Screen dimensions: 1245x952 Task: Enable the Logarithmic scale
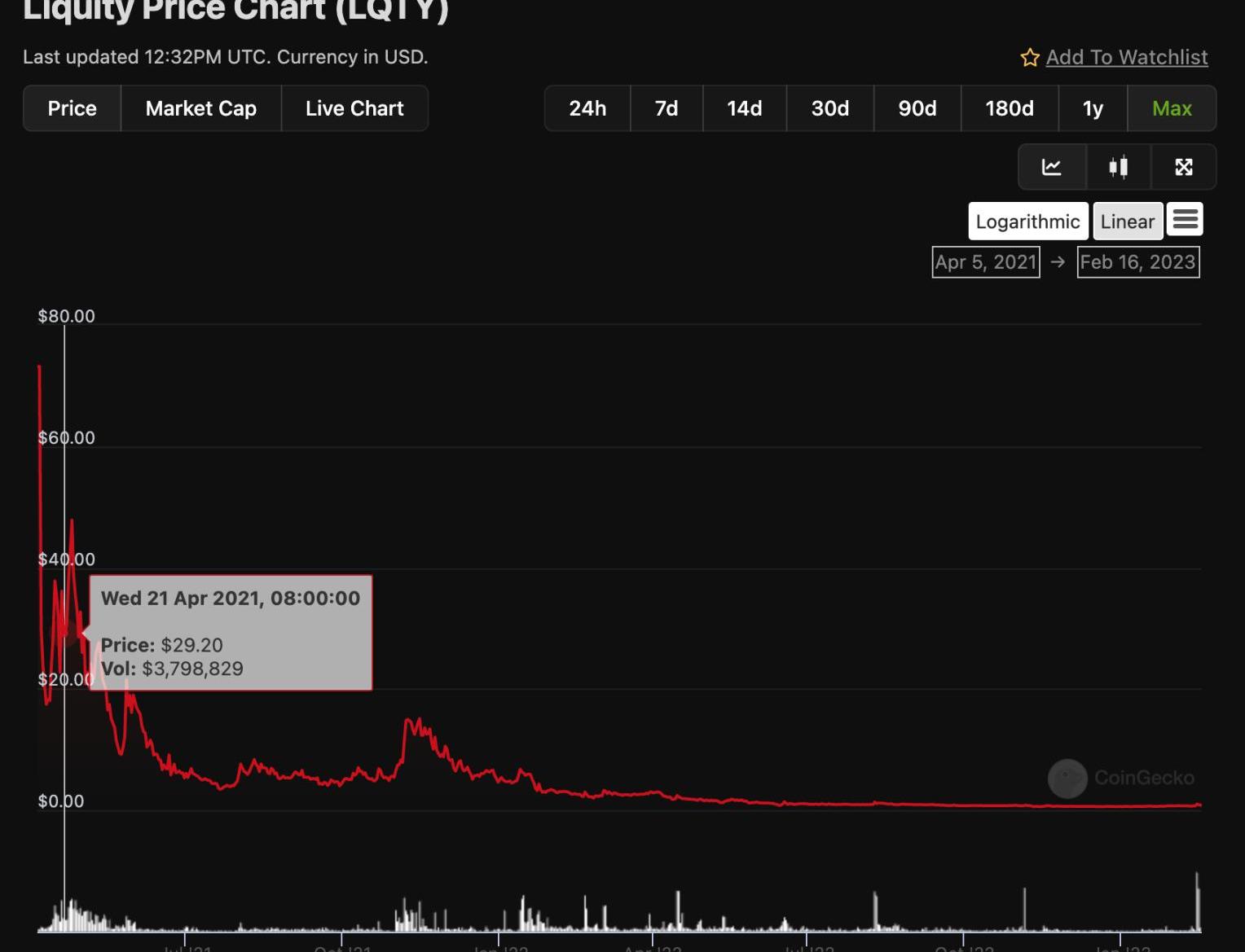[x=1027, y=222]
